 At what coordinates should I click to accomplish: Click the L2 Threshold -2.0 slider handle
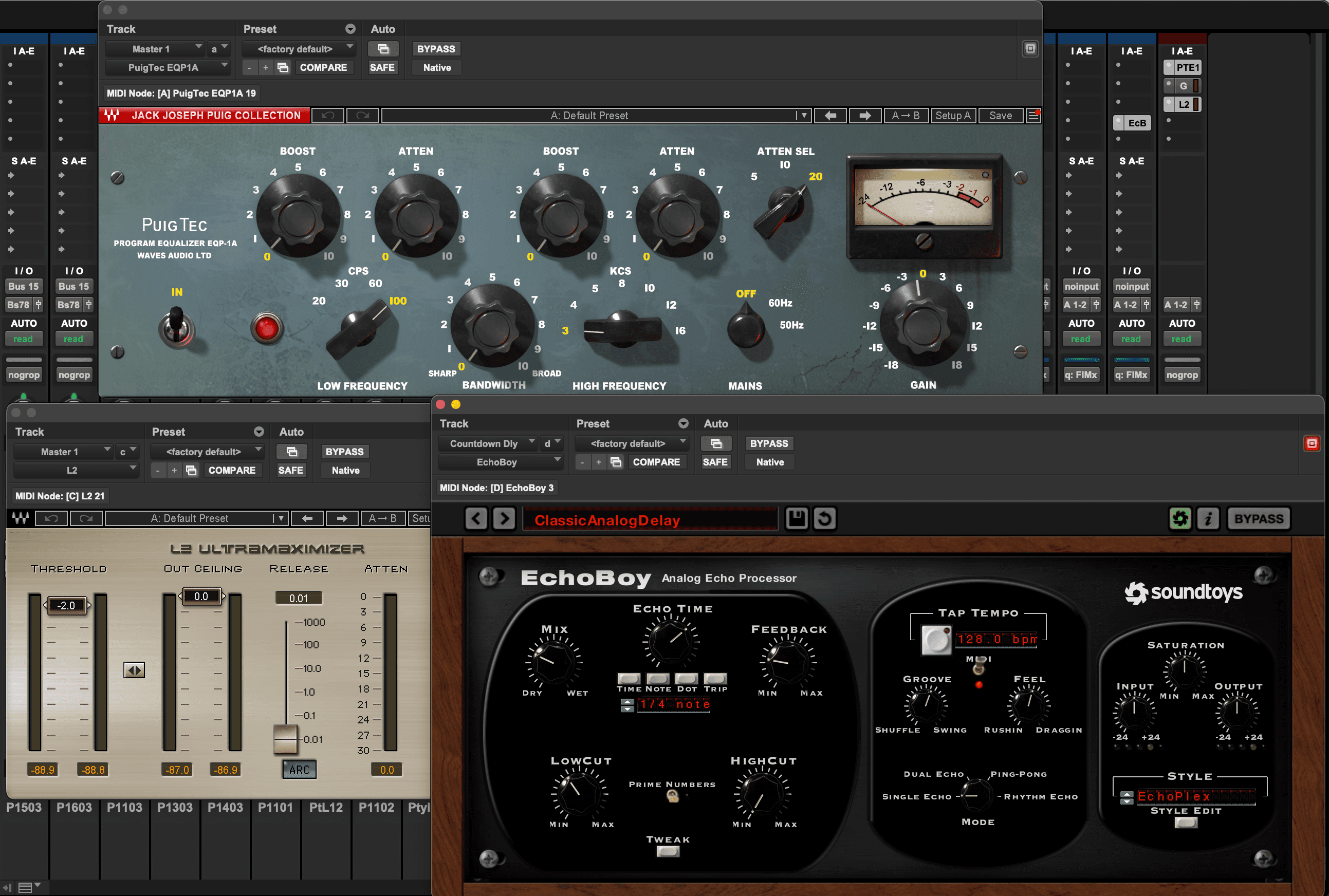67,605
